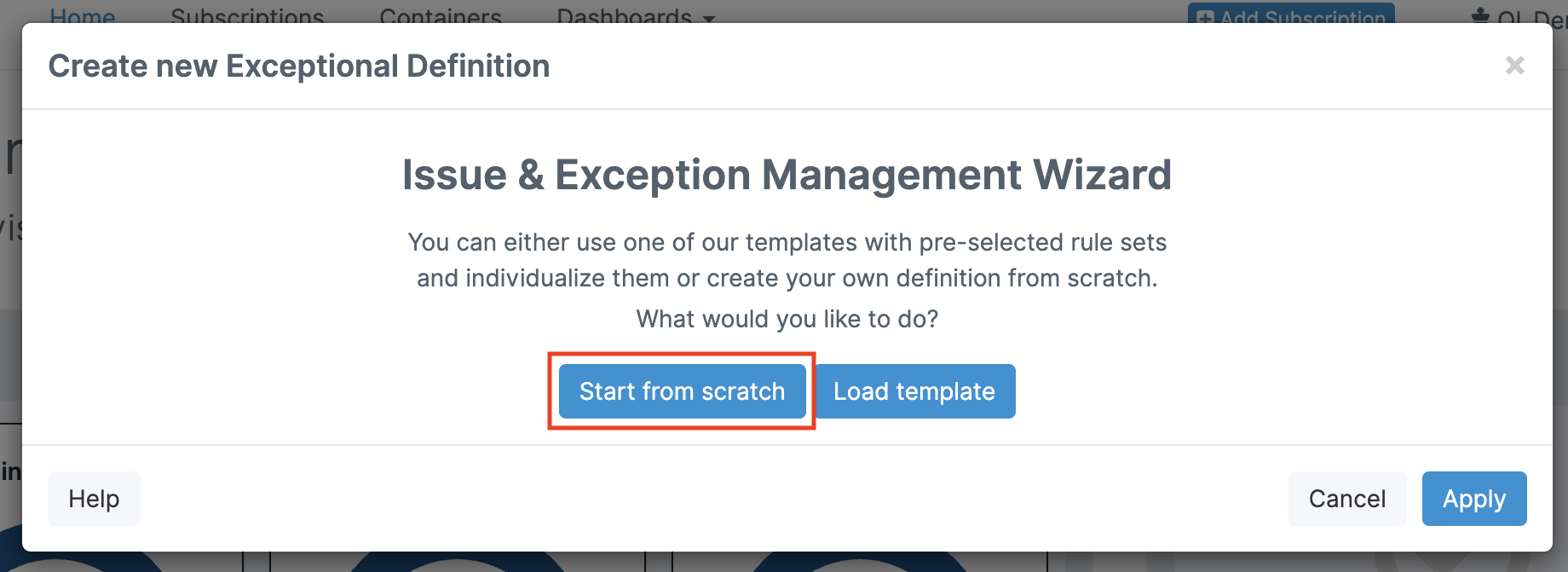The height and width of the screenshot is (572, 1568).
Task: Choose Load template option
Action: coord(914,391)
